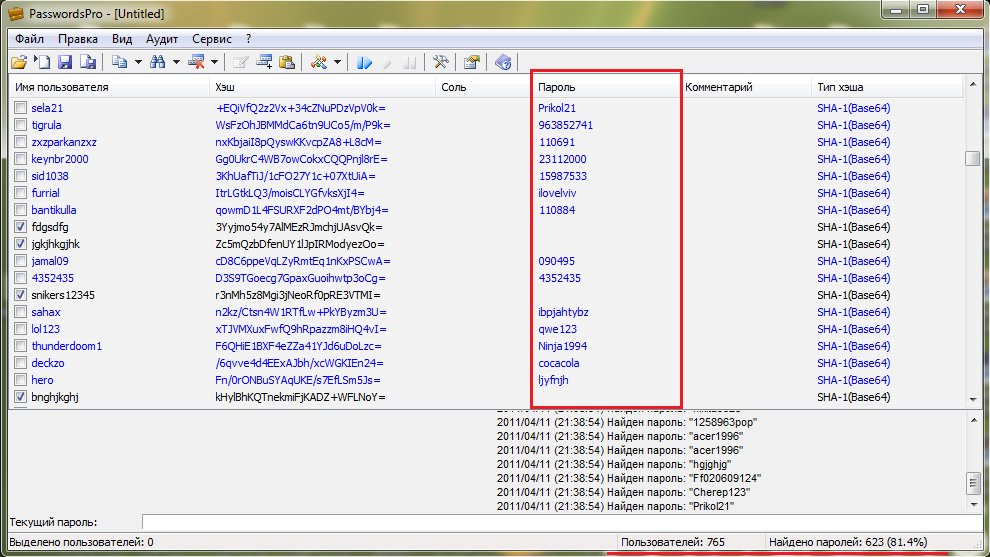
Task: Click the binoculars search icon
Action: click(x=157, y=63)
